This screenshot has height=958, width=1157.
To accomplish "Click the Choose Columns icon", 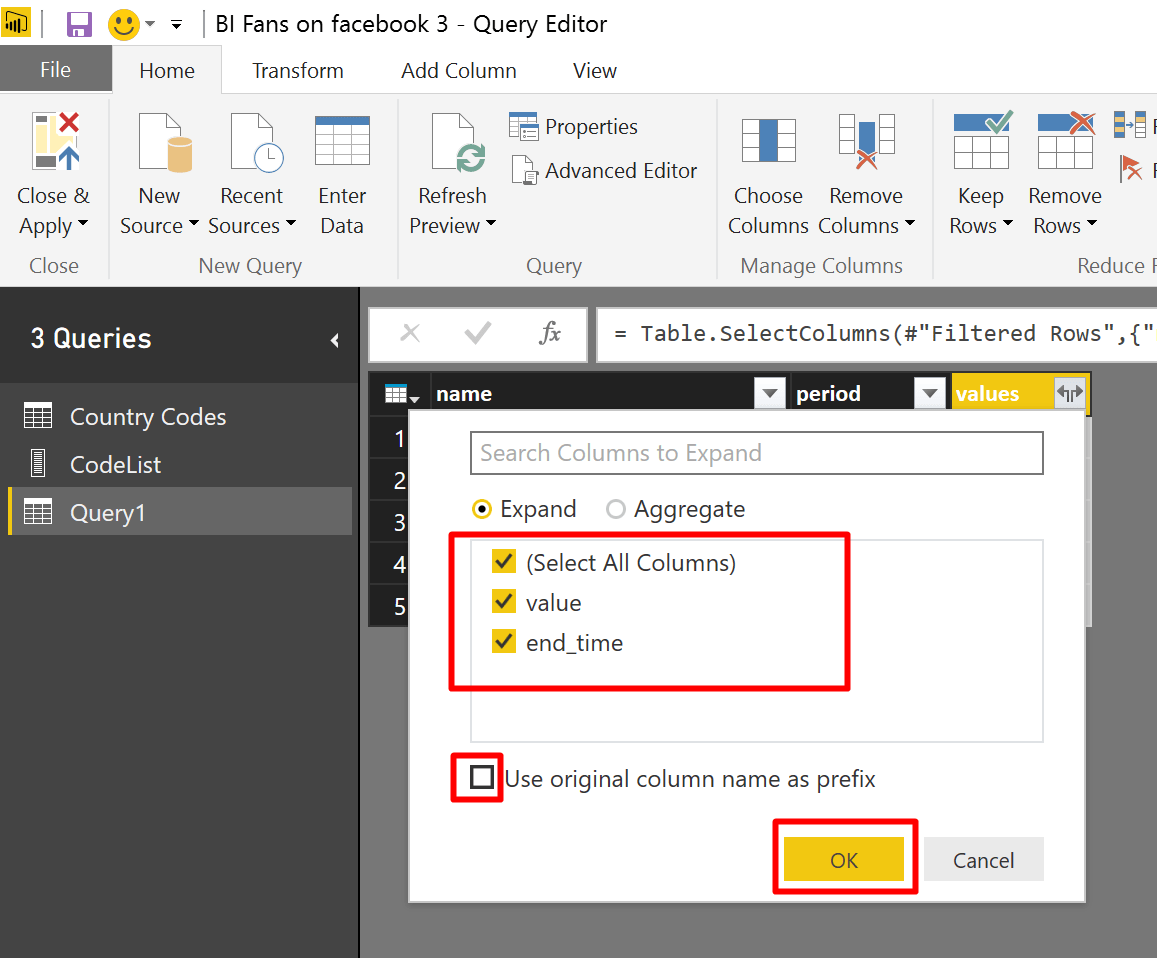I will (768, 140).
